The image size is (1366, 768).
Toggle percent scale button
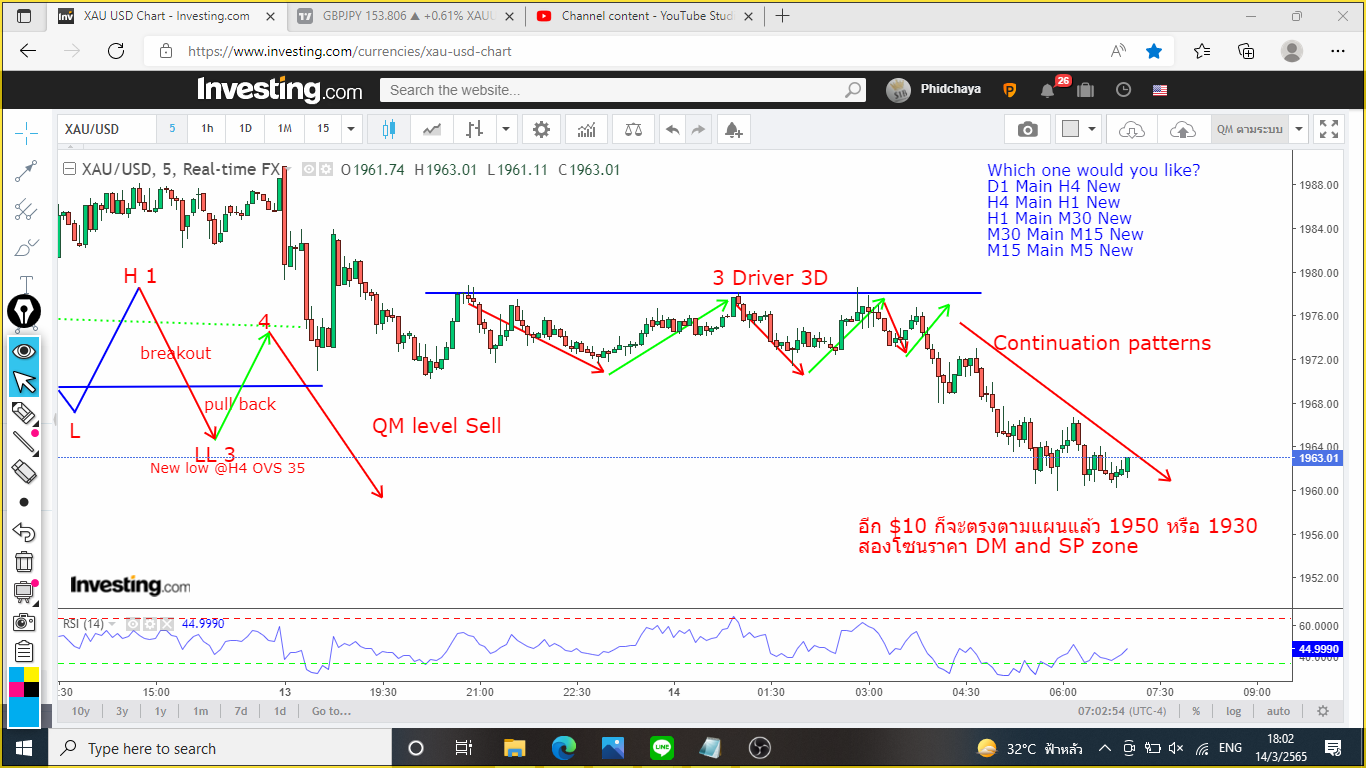1196,711
